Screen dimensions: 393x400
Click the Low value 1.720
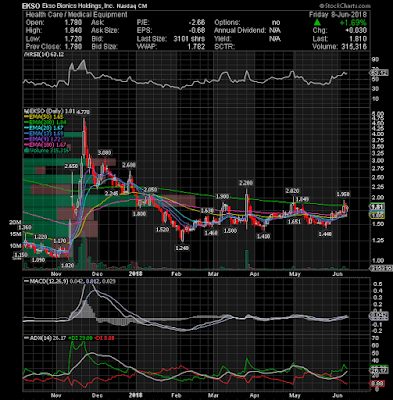[x=73, y=39]
